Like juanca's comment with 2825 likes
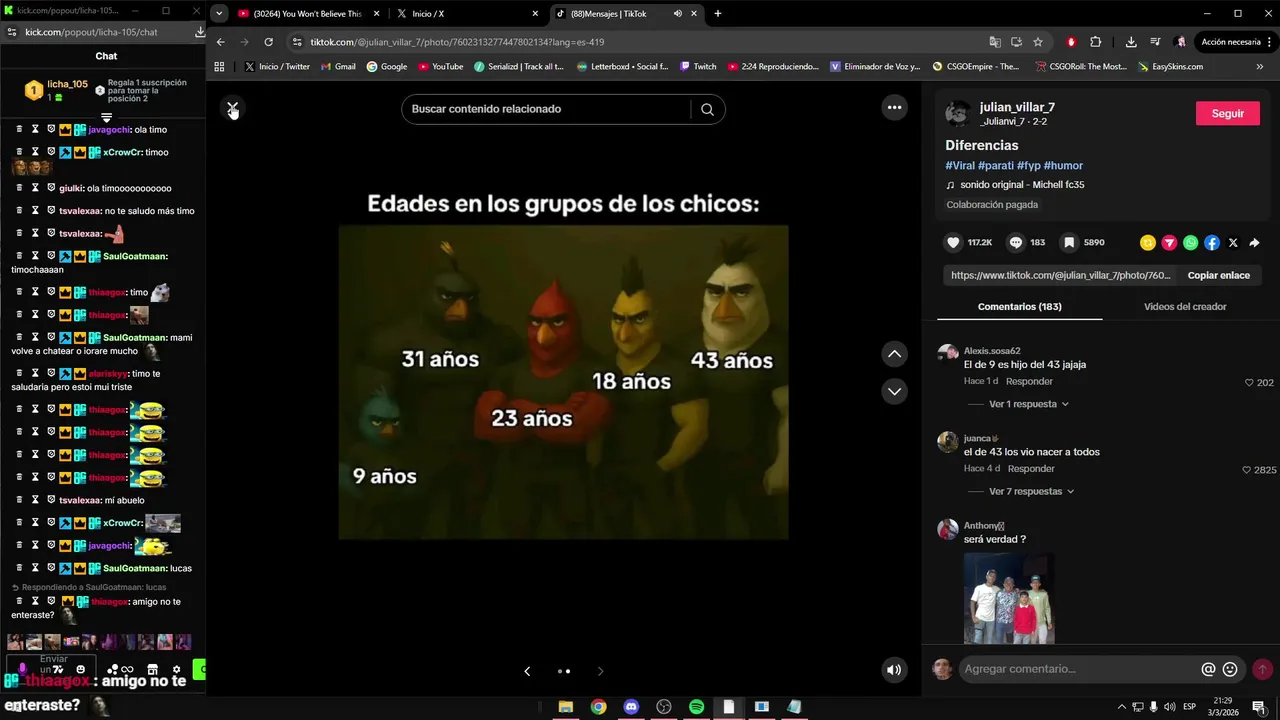Viewport: 1280px width, 720px height. [1246, 469]
